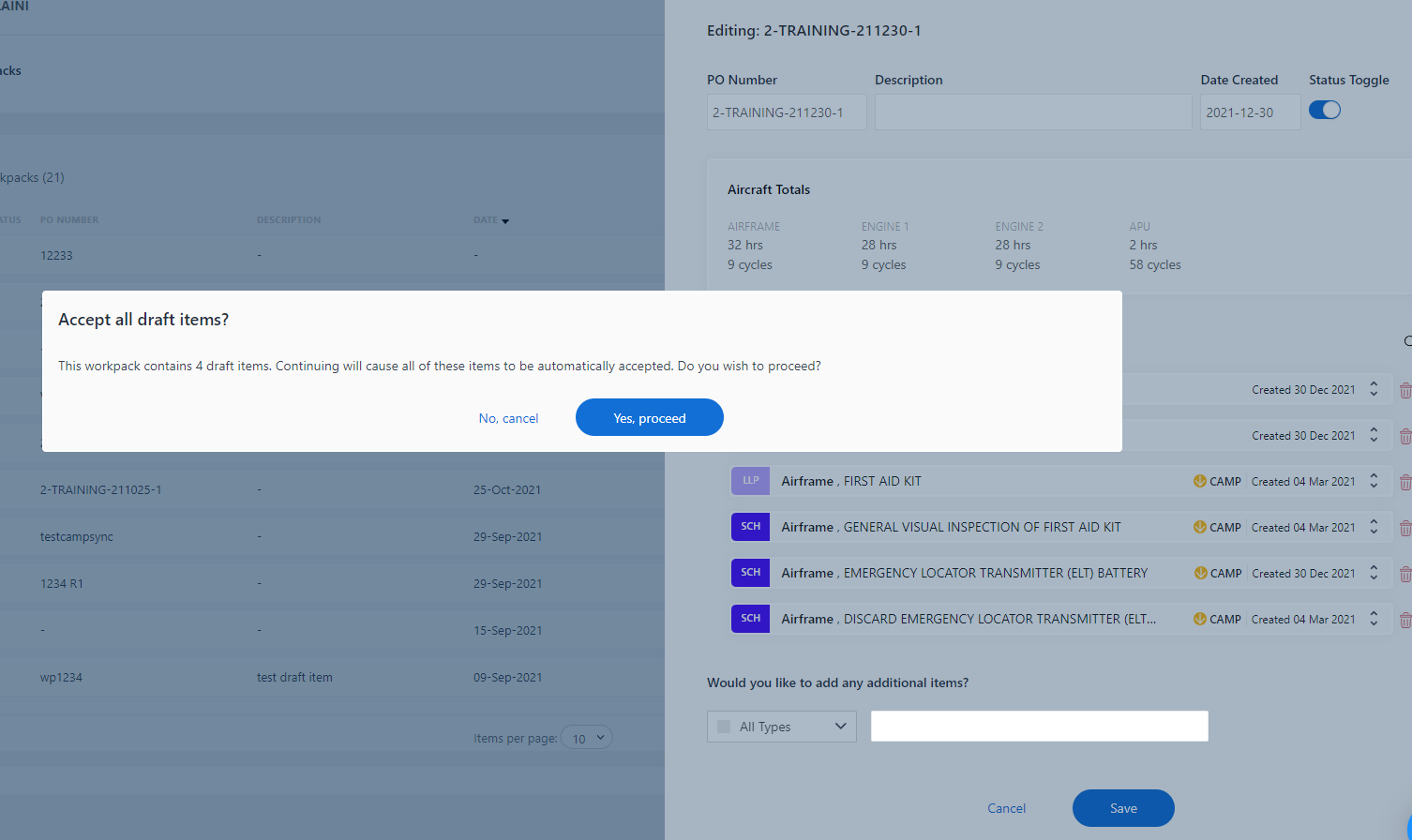1412x840 pixels.
Task: Click the additional items search field
Action: pos(1039,727)
